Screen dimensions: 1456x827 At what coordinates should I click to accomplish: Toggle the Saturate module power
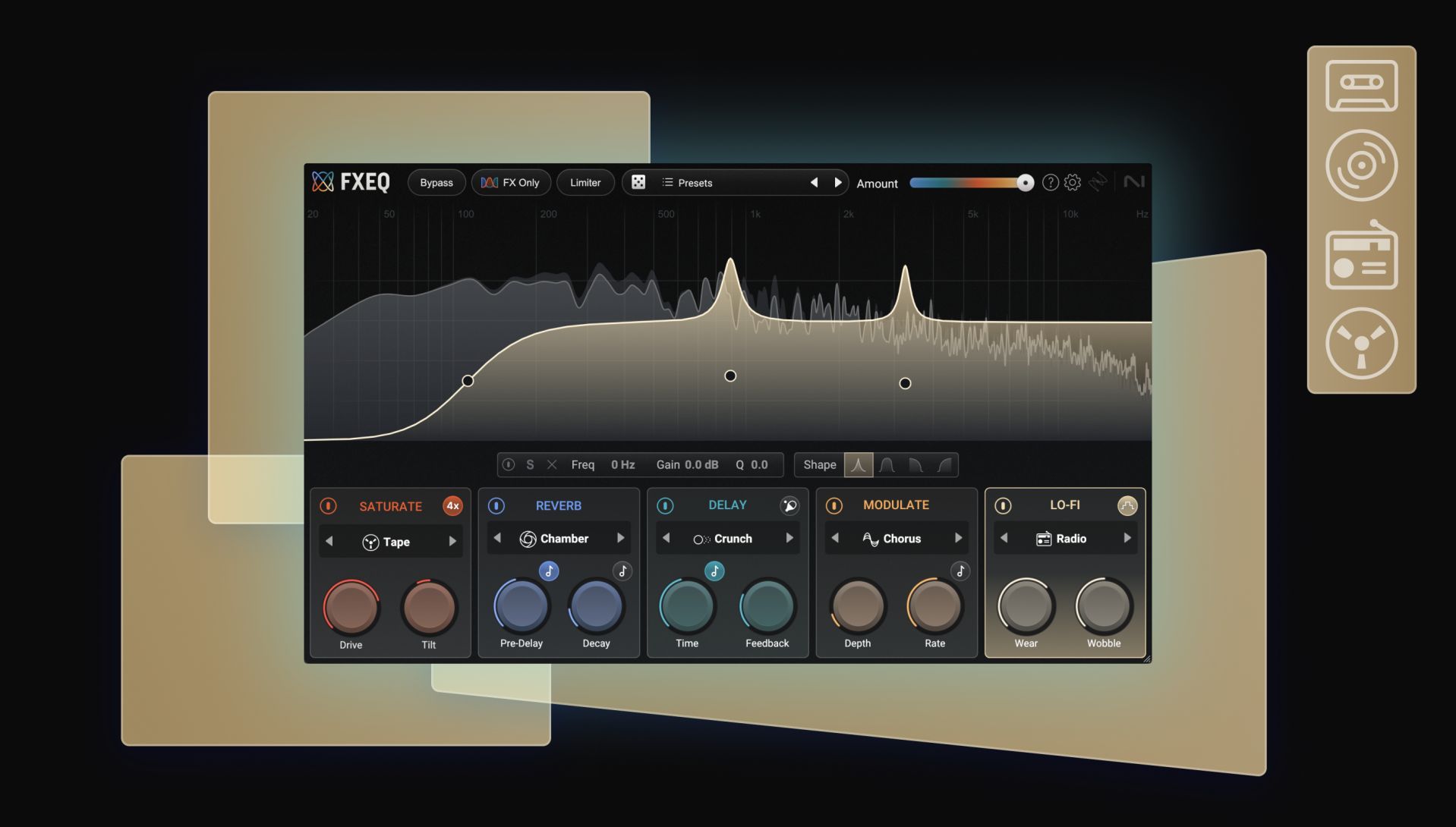click(328, 506)
